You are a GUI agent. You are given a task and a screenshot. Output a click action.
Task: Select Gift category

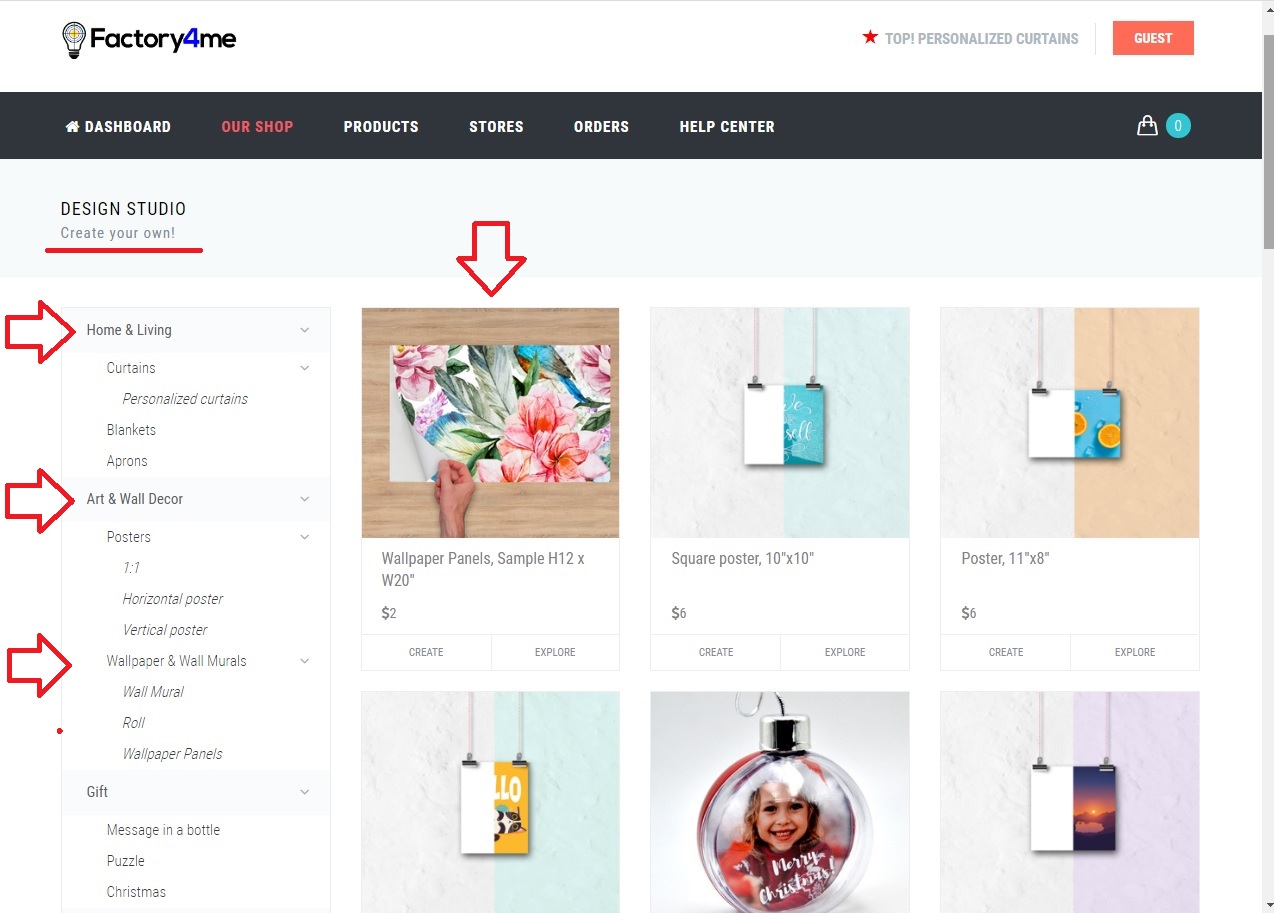97,792
